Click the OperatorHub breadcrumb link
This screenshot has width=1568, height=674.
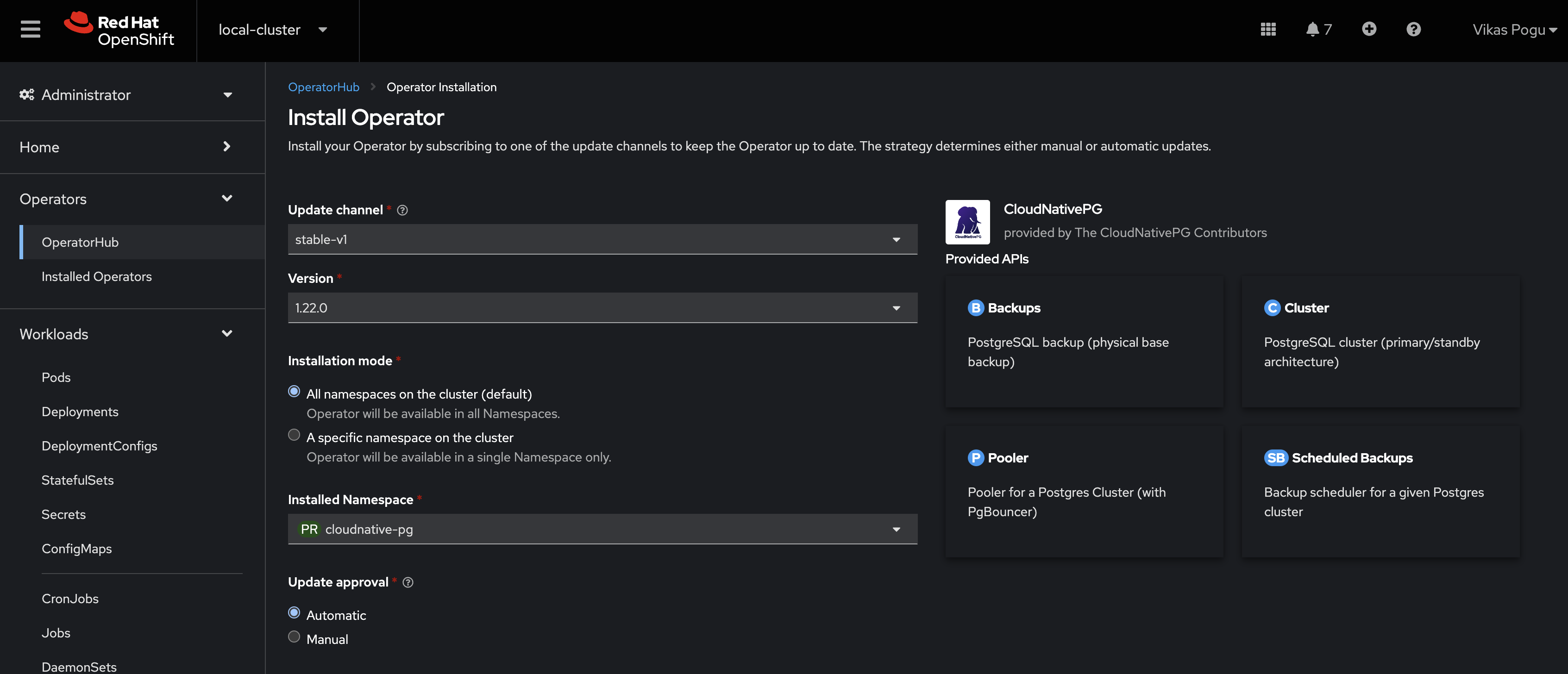click(x=323, y=87)
